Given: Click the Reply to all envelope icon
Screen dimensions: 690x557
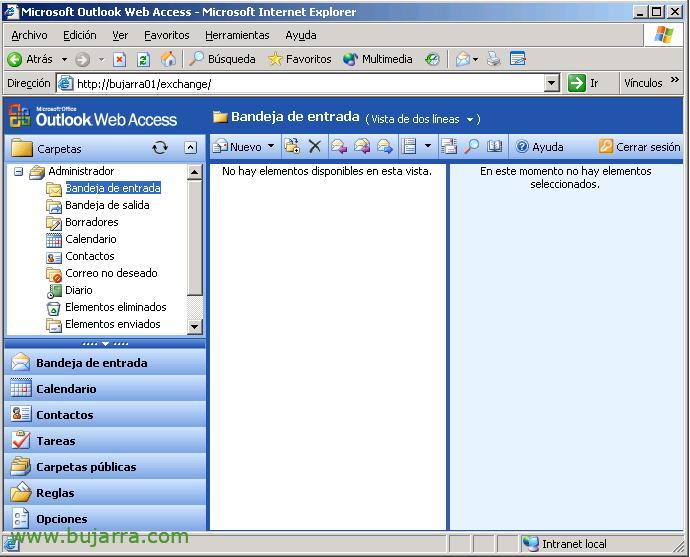Looking at the screenshot, I should (x=362, y=147).
